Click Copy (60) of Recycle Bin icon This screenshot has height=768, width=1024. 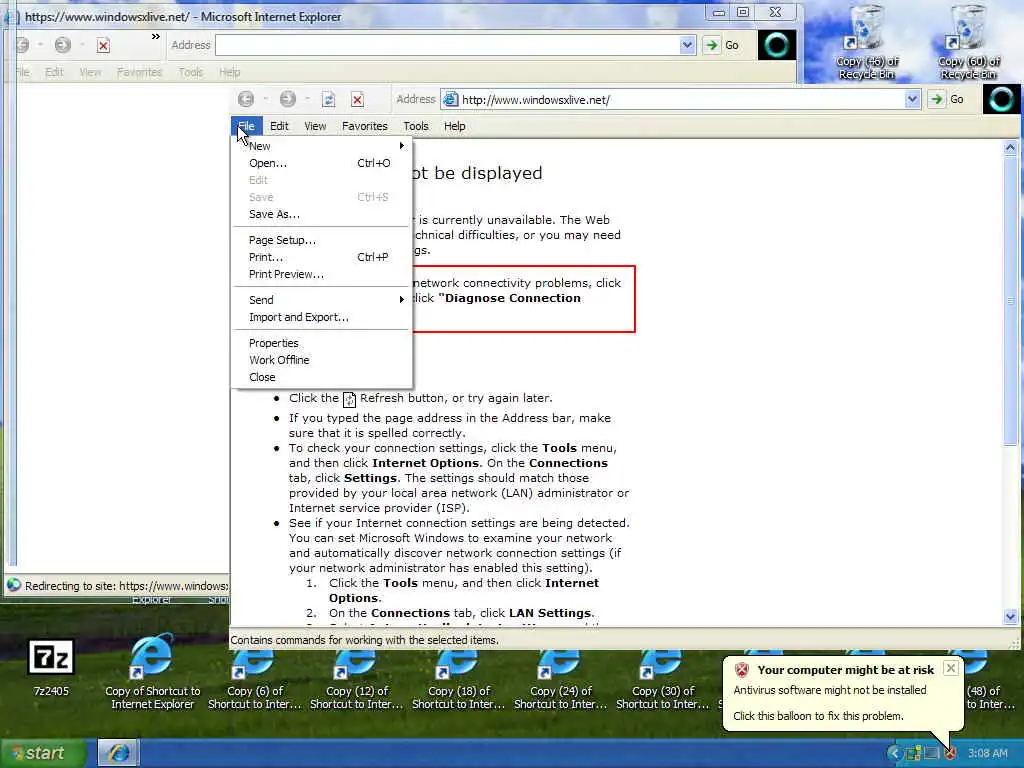coord(968,42)
